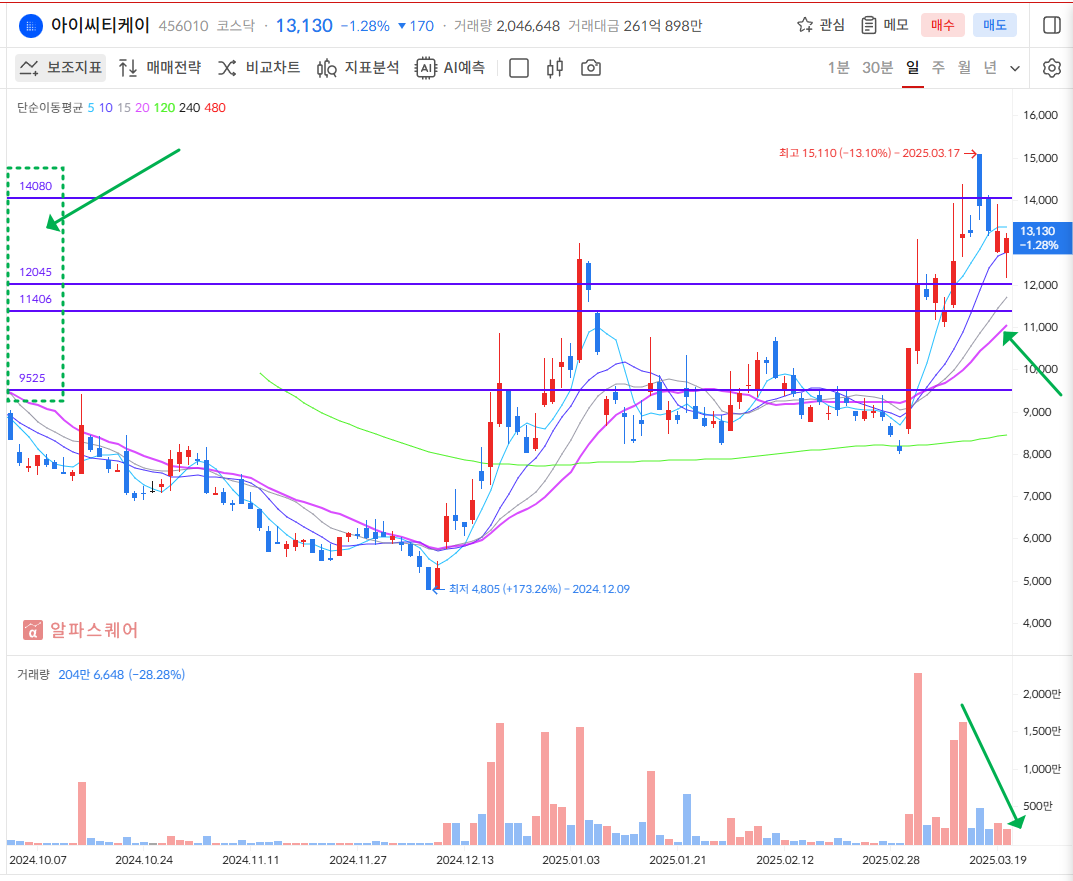
Task: Click the blue 매도 sell button
Action: [x=994, y=25]
